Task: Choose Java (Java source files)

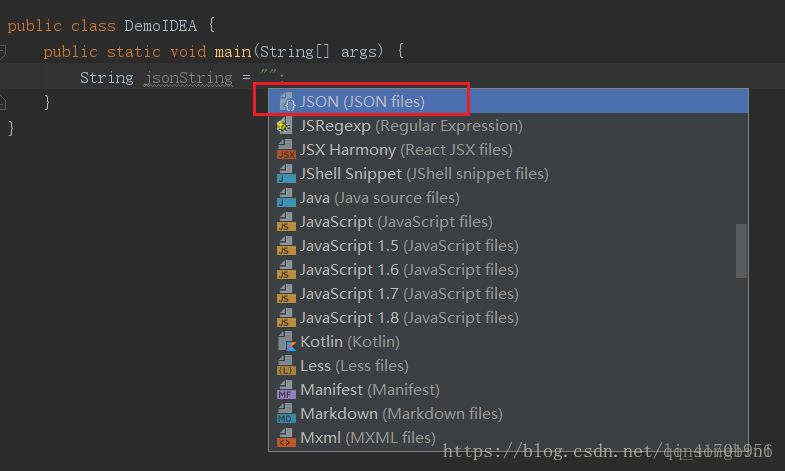Action: (502, 198)
